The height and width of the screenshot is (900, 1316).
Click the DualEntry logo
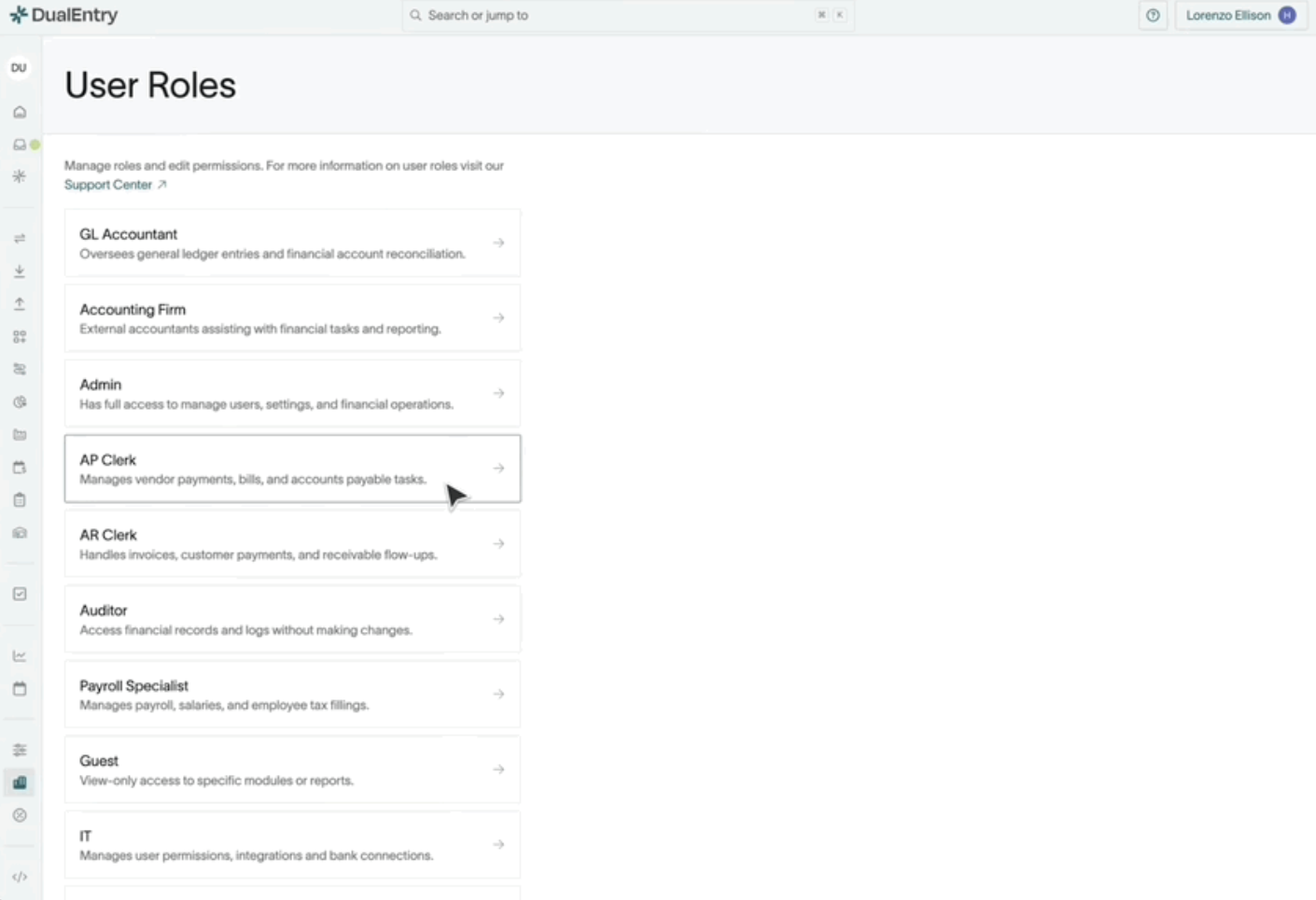pyautogui.click(x=63, y=16)
